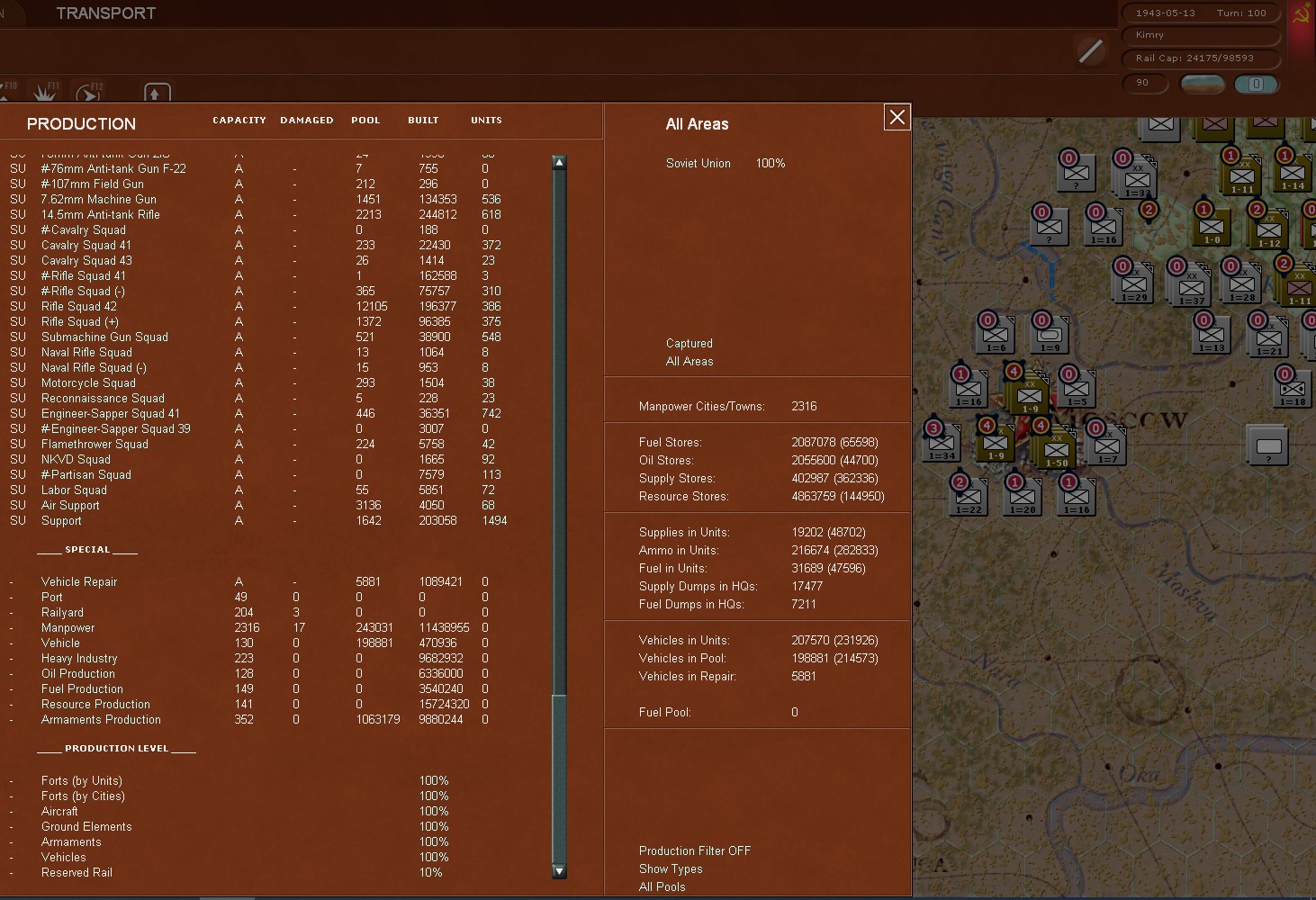This screenshot has width=1316, height=900.
Task: Select the unit counter labeled 1=22
Action: pyautogui.click(x=969, y=496)
